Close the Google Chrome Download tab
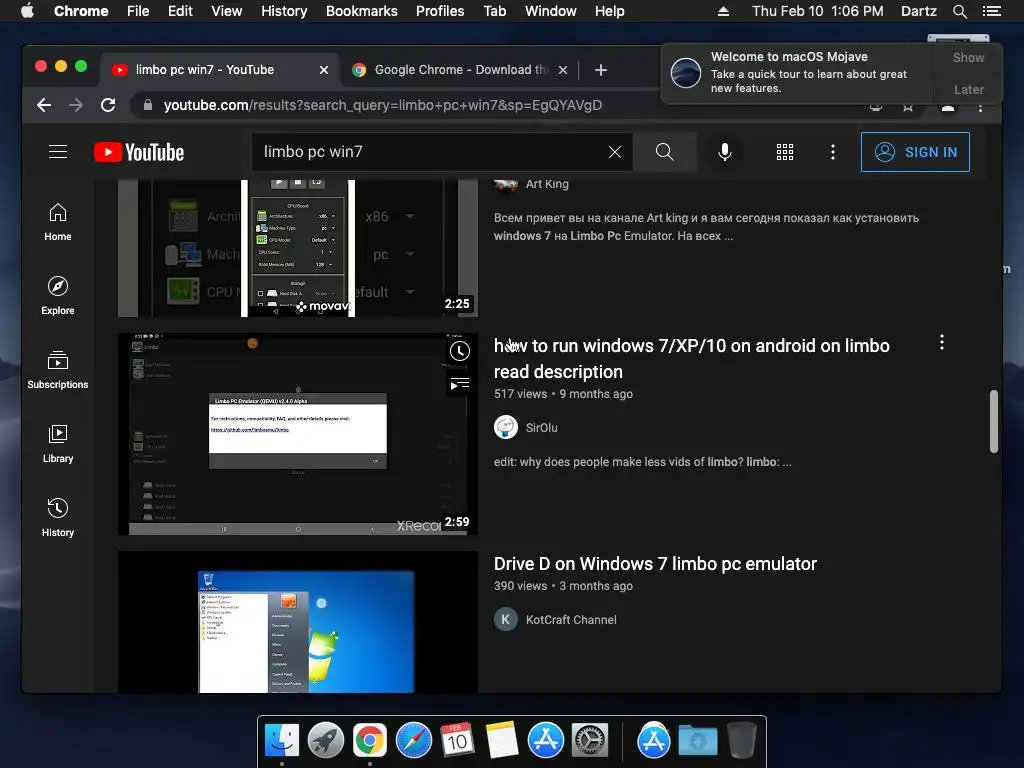 (x=563, y=70)
